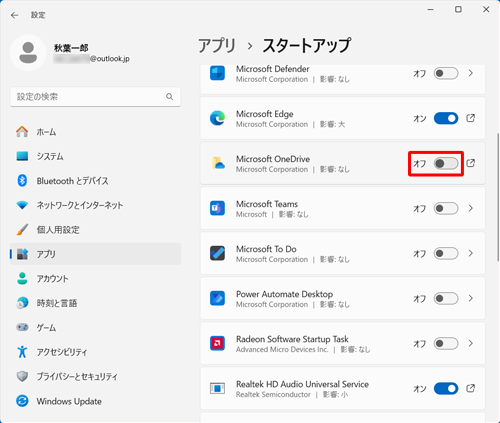Open 時刻と言語 settings in sidebar
Screen dimensions: 500x423
coord(95,303)
